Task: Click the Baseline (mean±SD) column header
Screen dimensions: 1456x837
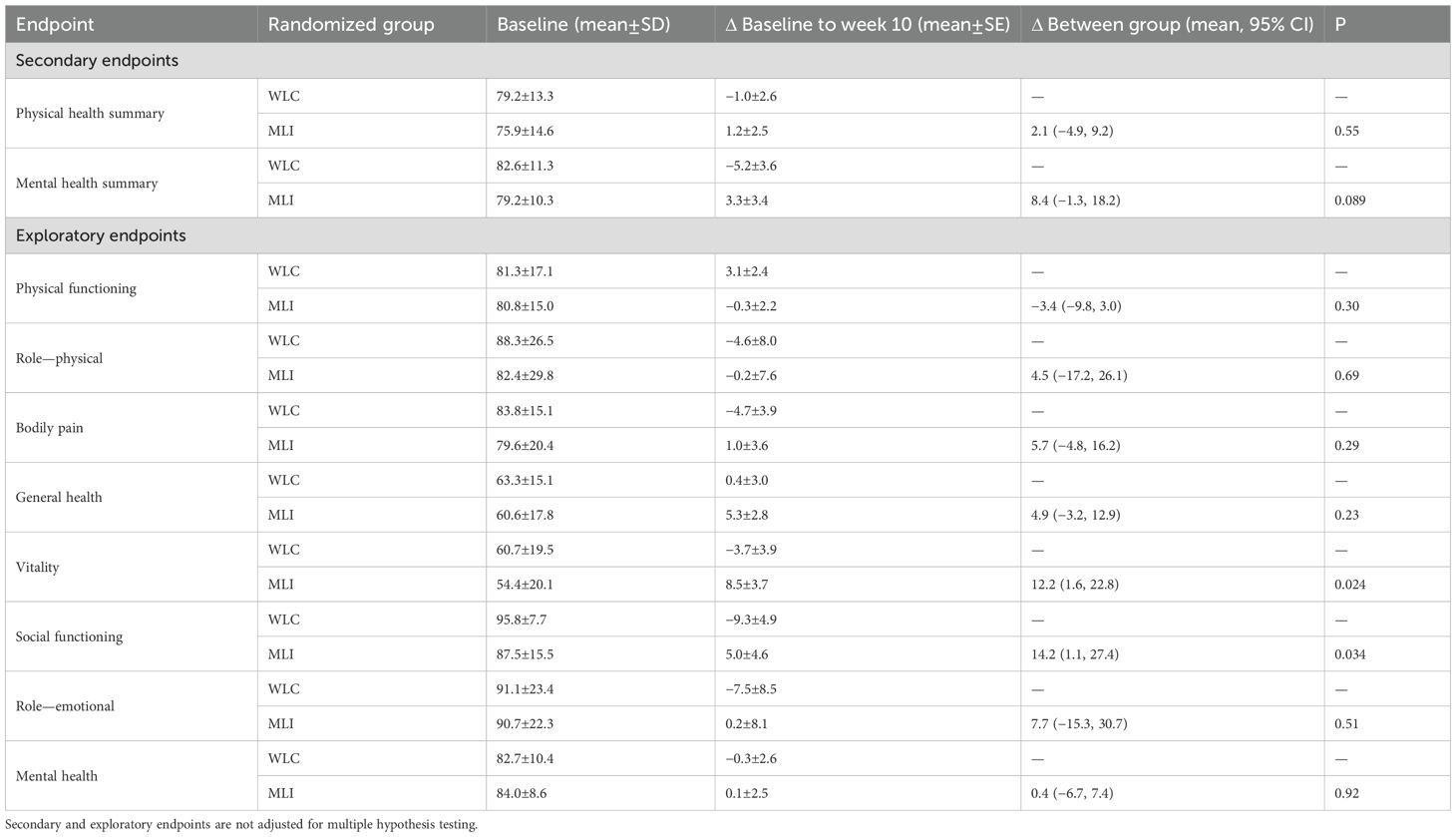Action: pos(584,25)
